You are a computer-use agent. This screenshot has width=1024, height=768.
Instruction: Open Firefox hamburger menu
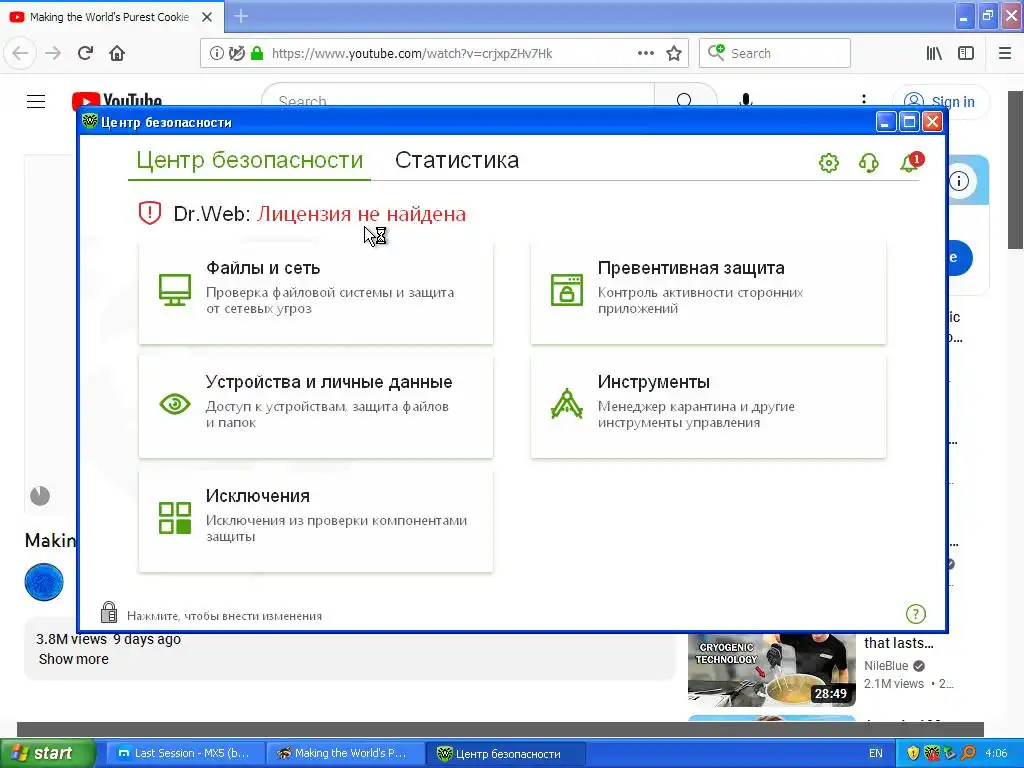[x=1005, y=53]
